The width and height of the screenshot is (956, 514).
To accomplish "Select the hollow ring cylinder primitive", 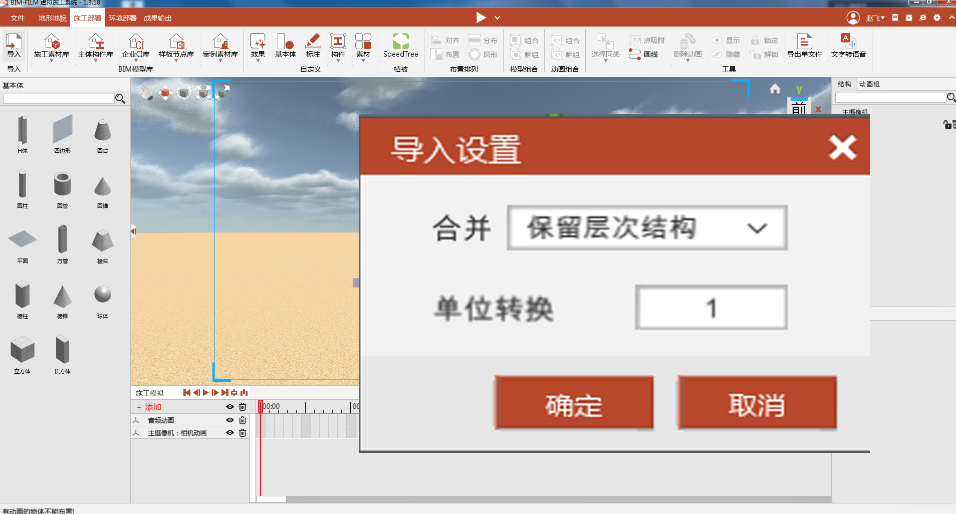I will click(62, 185).
